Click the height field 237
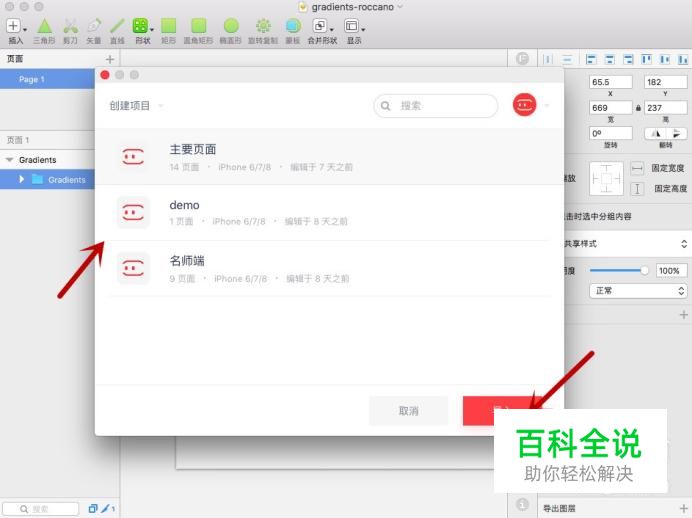The height and width of the screenshot is (518, 692). pyautogui.click(x=666, y=108)
